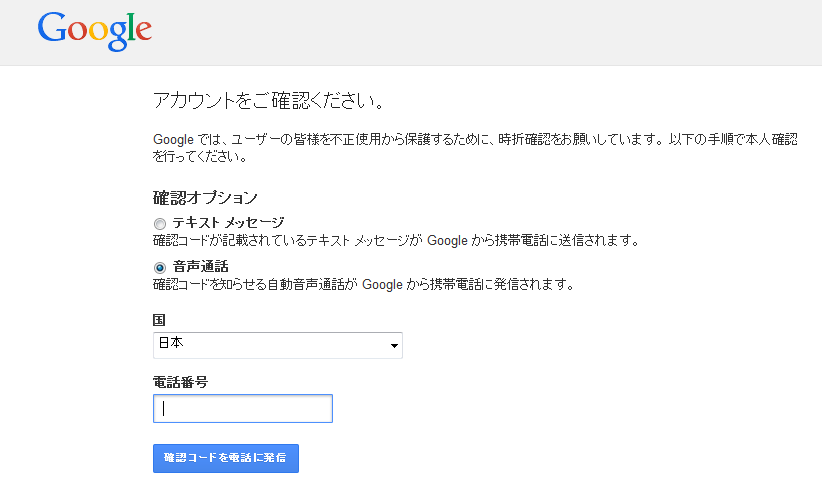Select the テキスト メッセージ radio button
The height and width of the screenshot is (492, 822).
[x=160, y=224]
